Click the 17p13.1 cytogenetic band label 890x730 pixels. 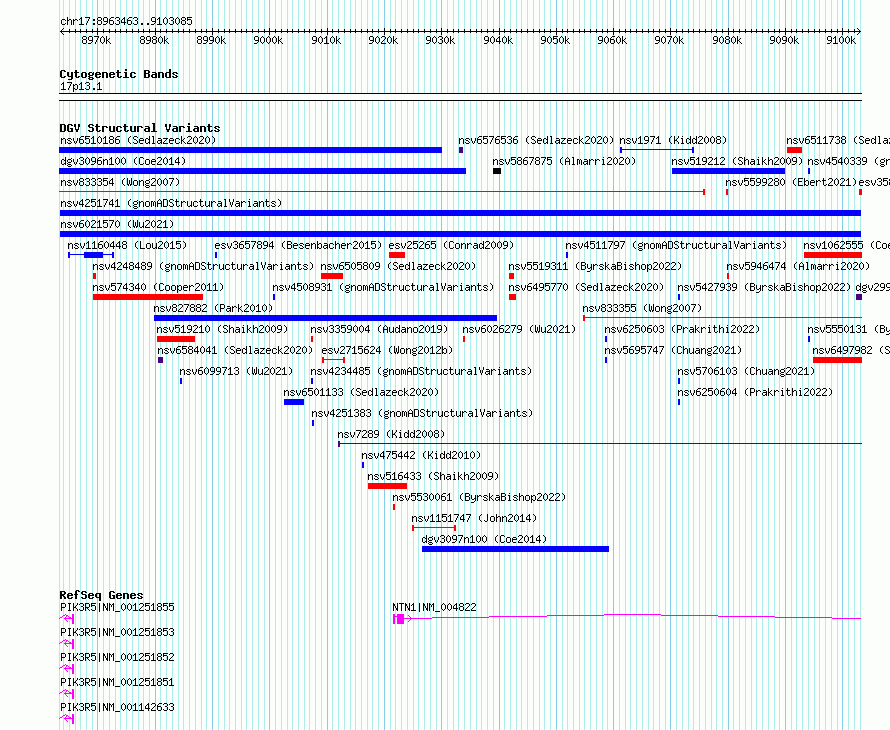tap(81, 87)
